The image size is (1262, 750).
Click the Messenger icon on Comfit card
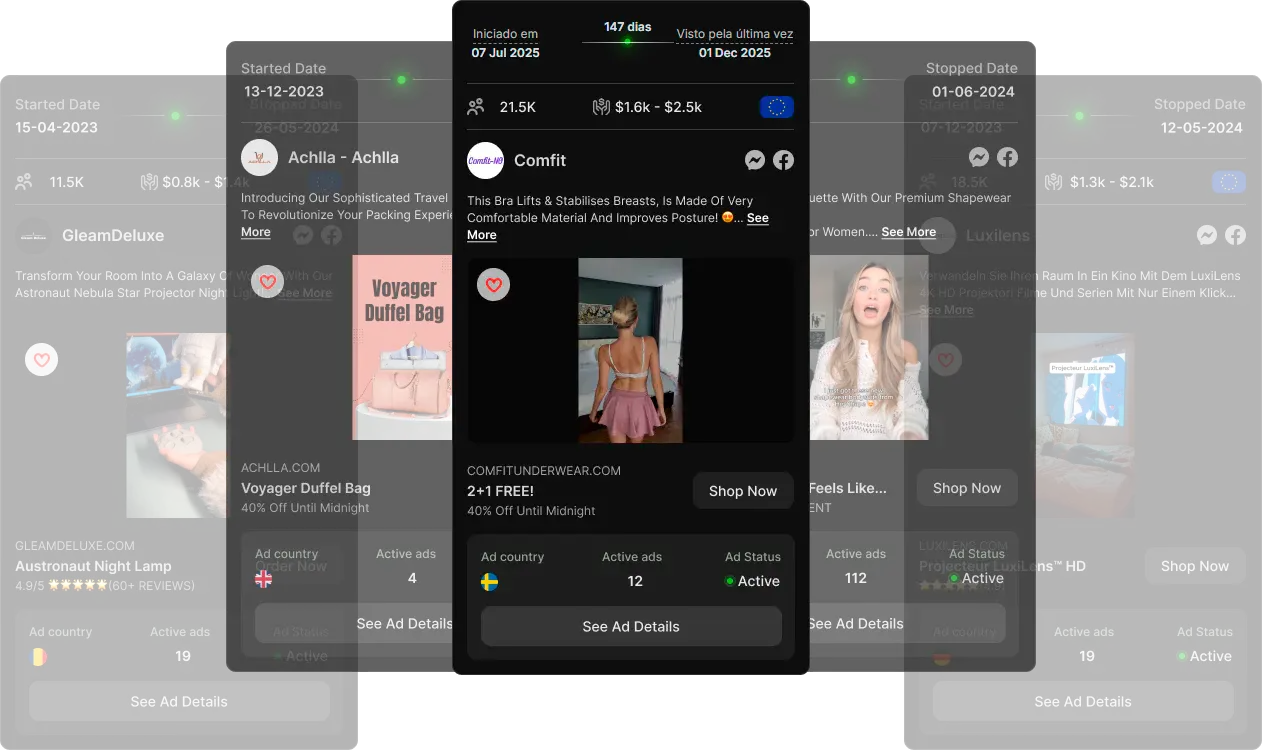tap(755, 160)
